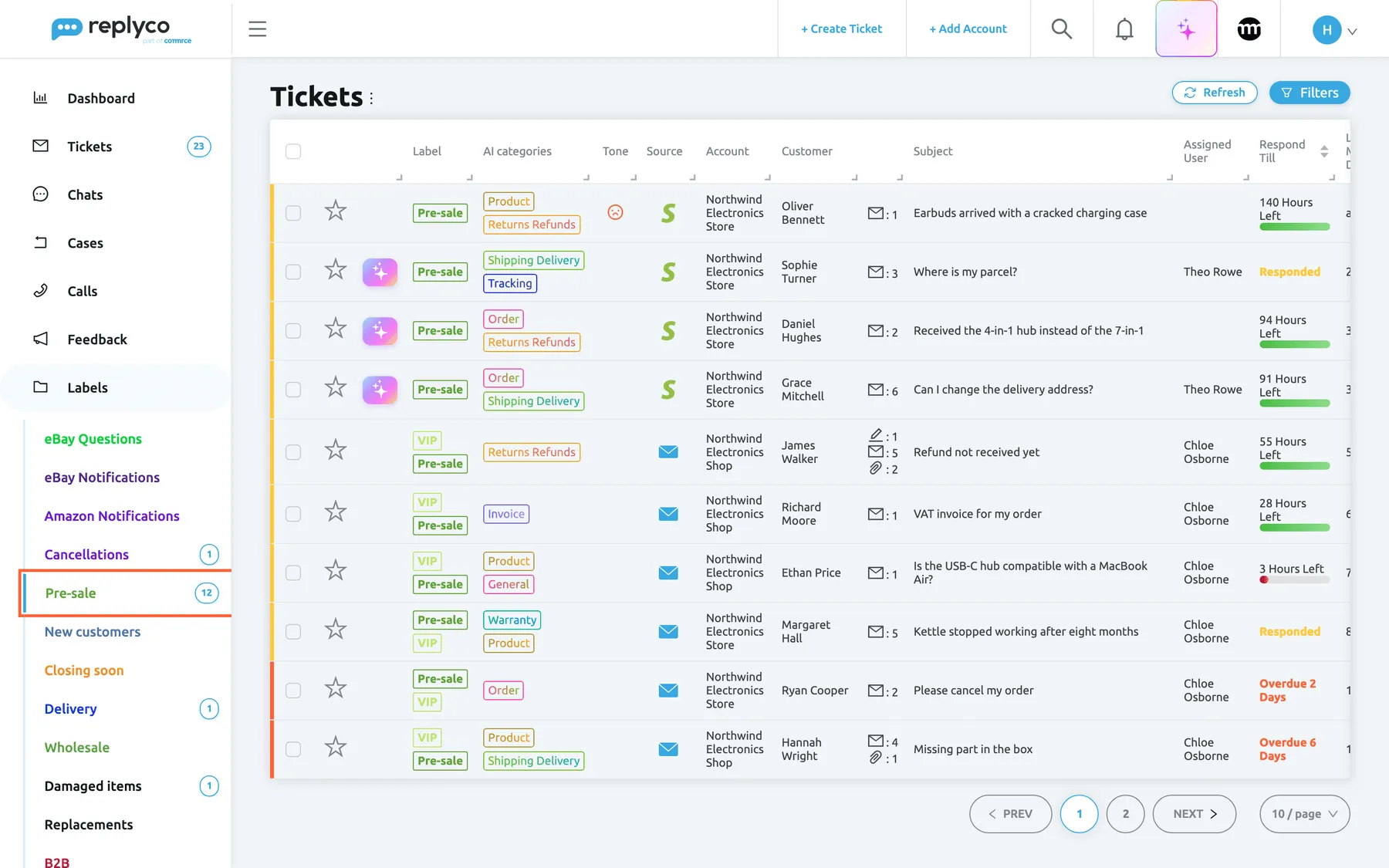Check the Ethan Price ticket checkbox
Viewport: 1389px width, 868px height.
293,572
